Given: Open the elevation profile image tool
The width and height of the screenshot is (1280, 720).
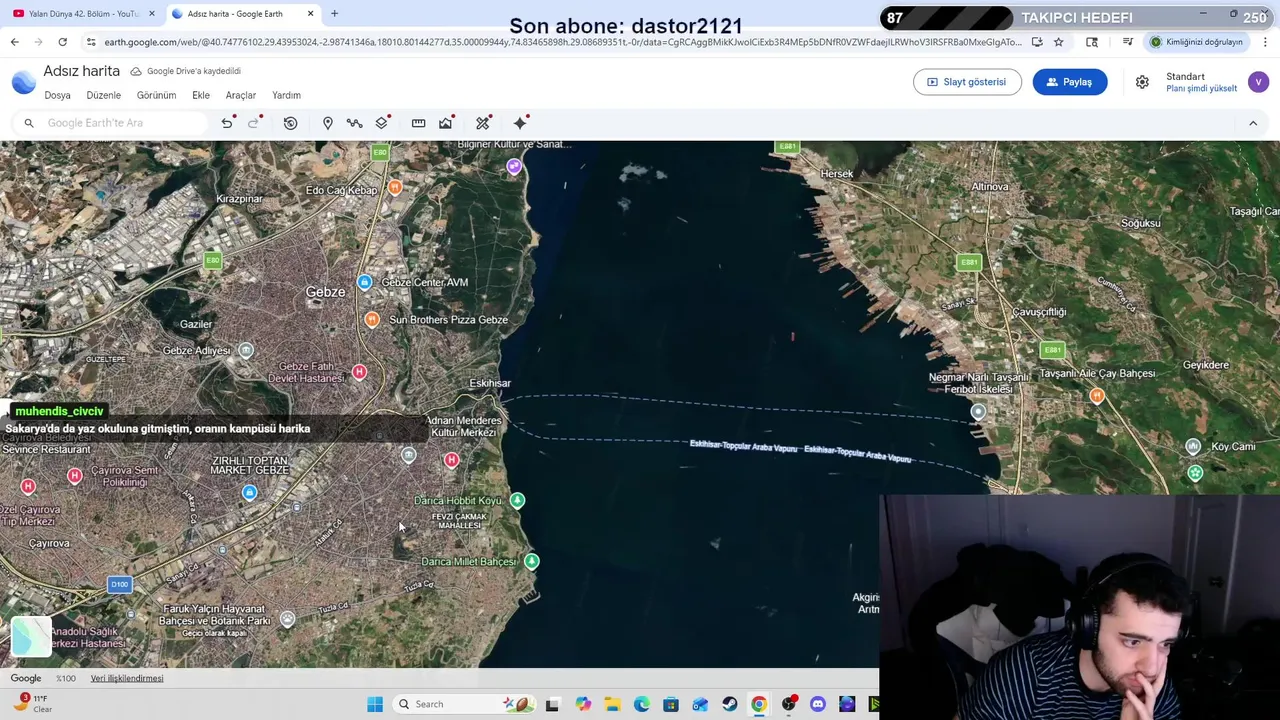Looking at the screenshot, I should pyautogui.click(x=446, y=123).
